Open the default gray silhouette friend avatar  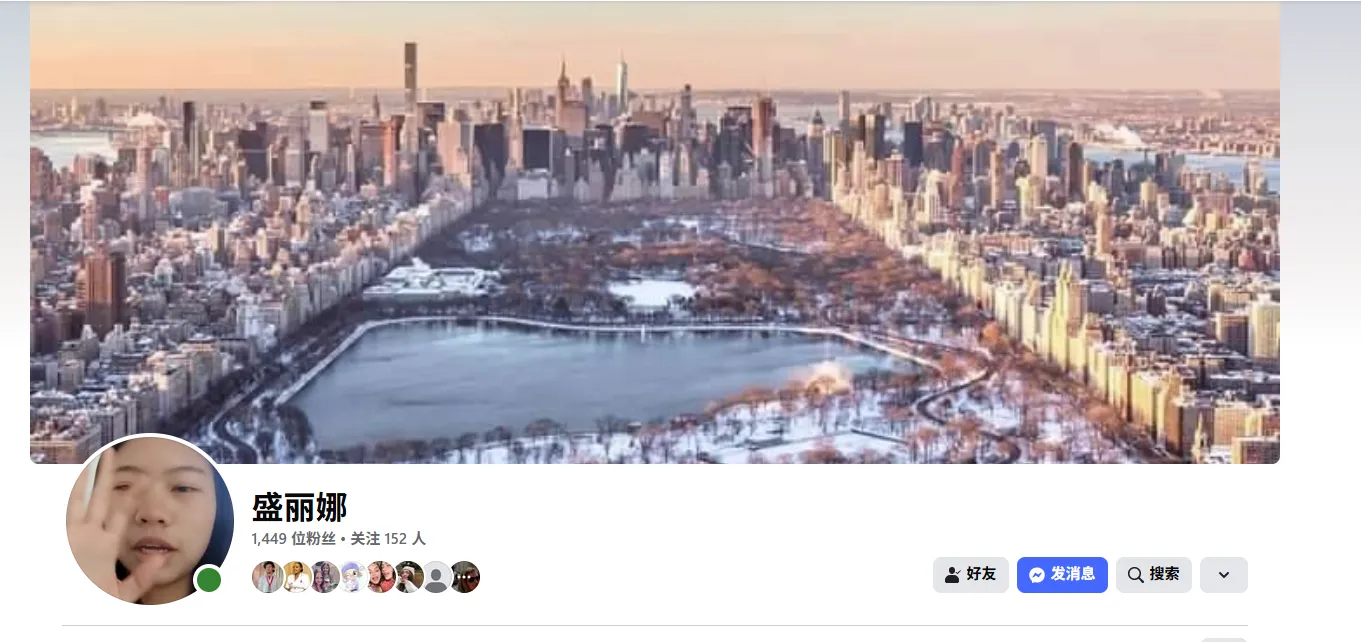click(x=436, y=577)
